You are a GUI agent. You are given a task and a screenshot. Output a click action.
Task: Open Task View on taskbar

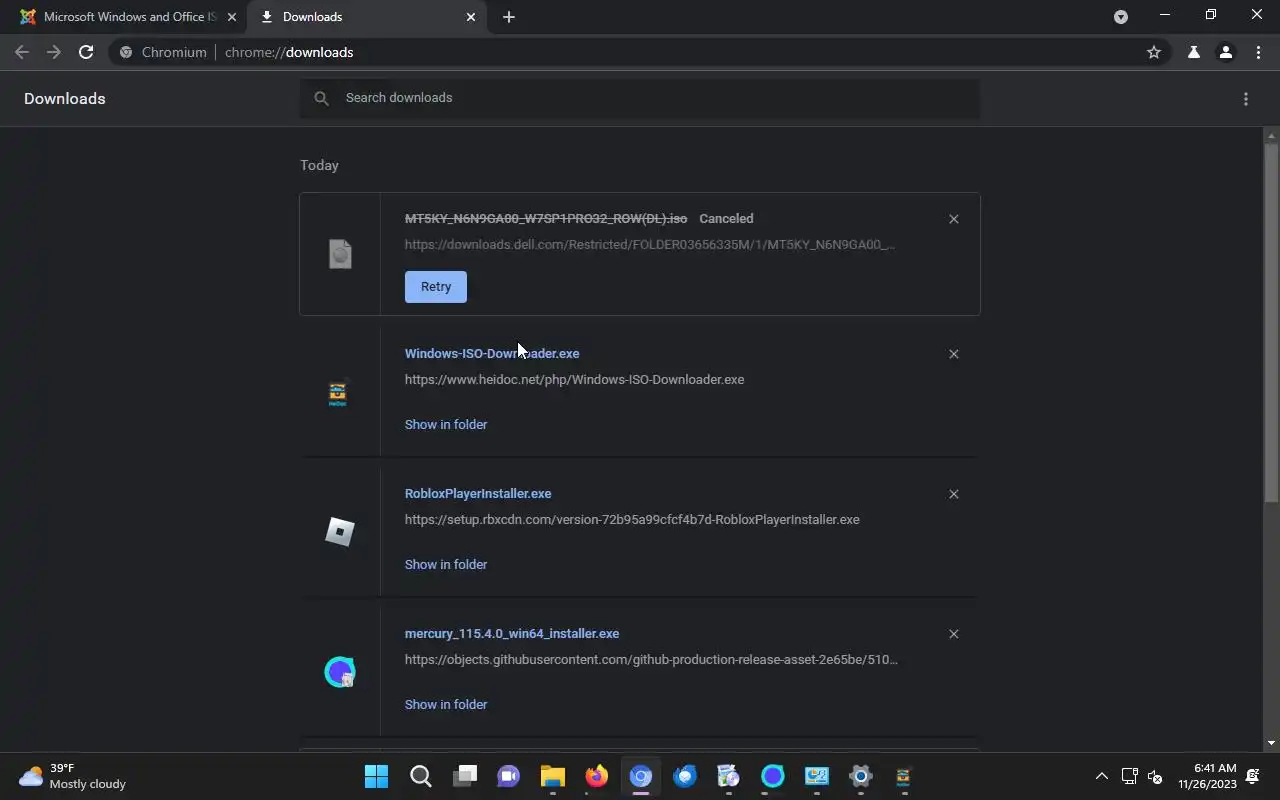pos(465,777)
